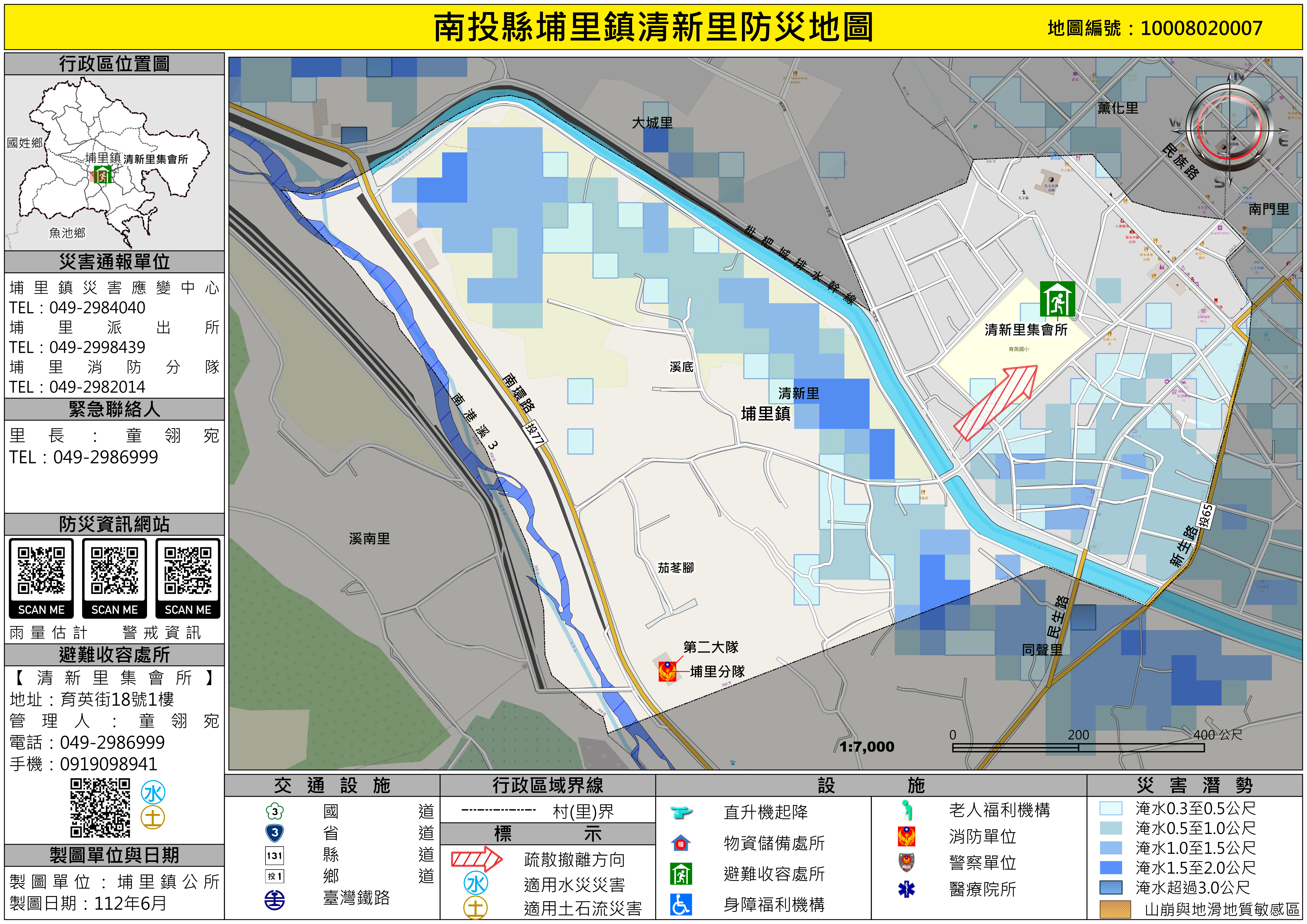Click the helicopter landing icon in the legend
Screen dimensions: 1307x924
[x=681, y=812]
